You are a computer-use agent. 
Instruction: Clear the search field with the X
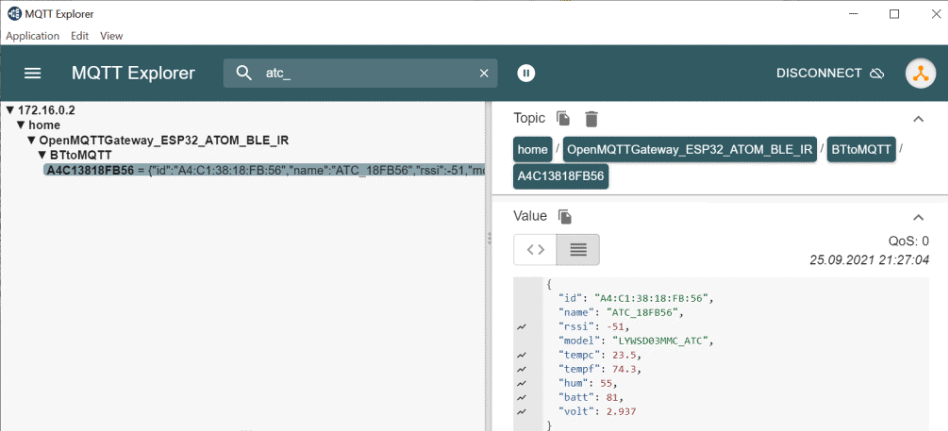point(484,73)
